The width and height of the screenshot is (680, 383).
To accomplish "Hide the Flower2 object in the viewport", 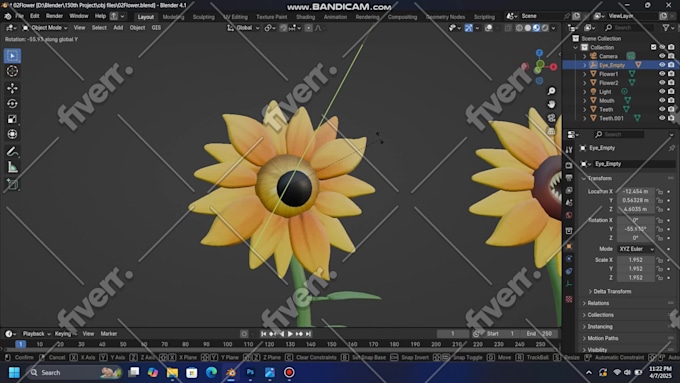I will 662,82.
